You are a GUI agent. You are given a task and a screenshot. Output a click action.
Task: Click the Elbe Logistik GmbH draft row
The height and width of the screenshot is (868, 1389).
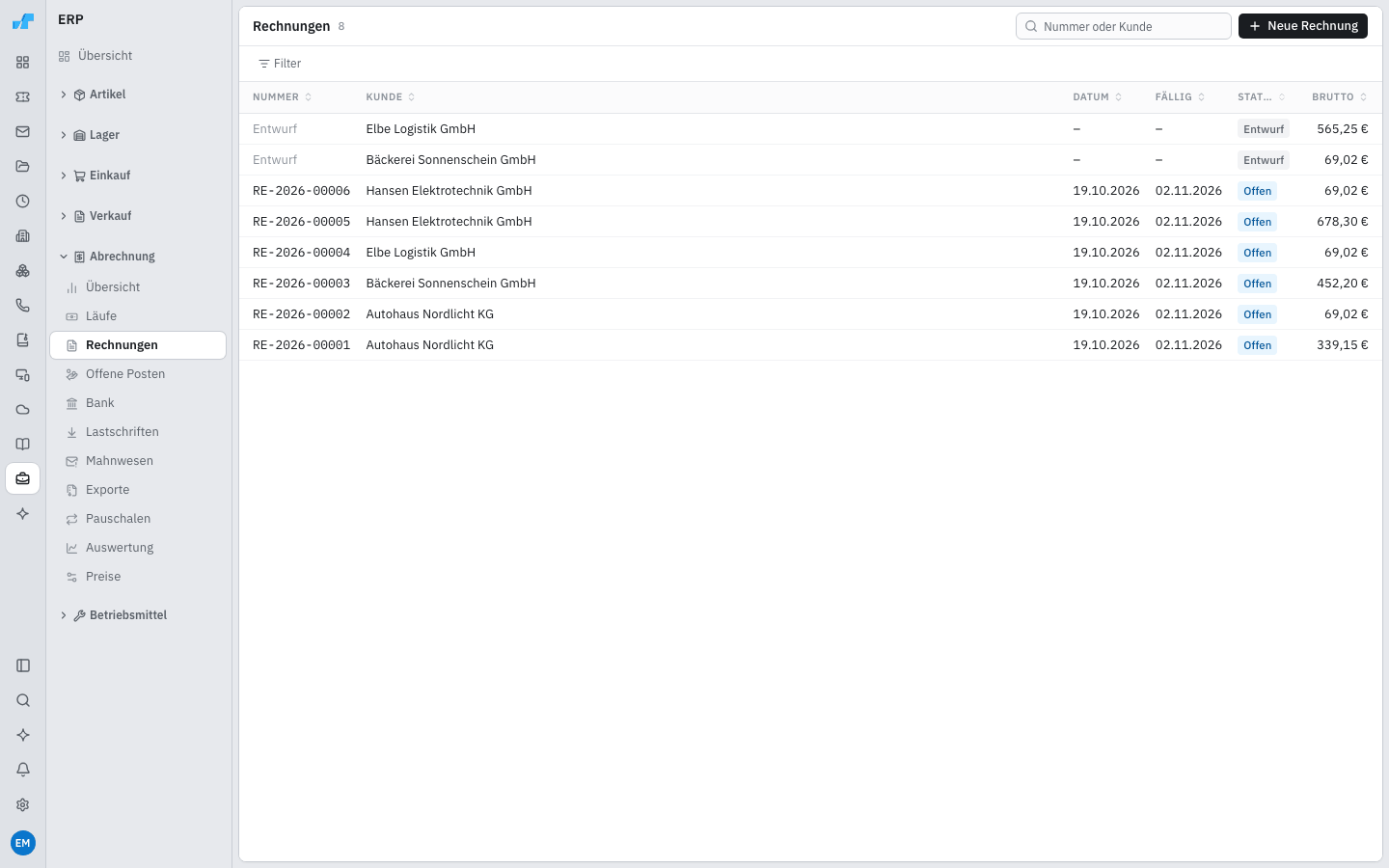tap(810, 129)
